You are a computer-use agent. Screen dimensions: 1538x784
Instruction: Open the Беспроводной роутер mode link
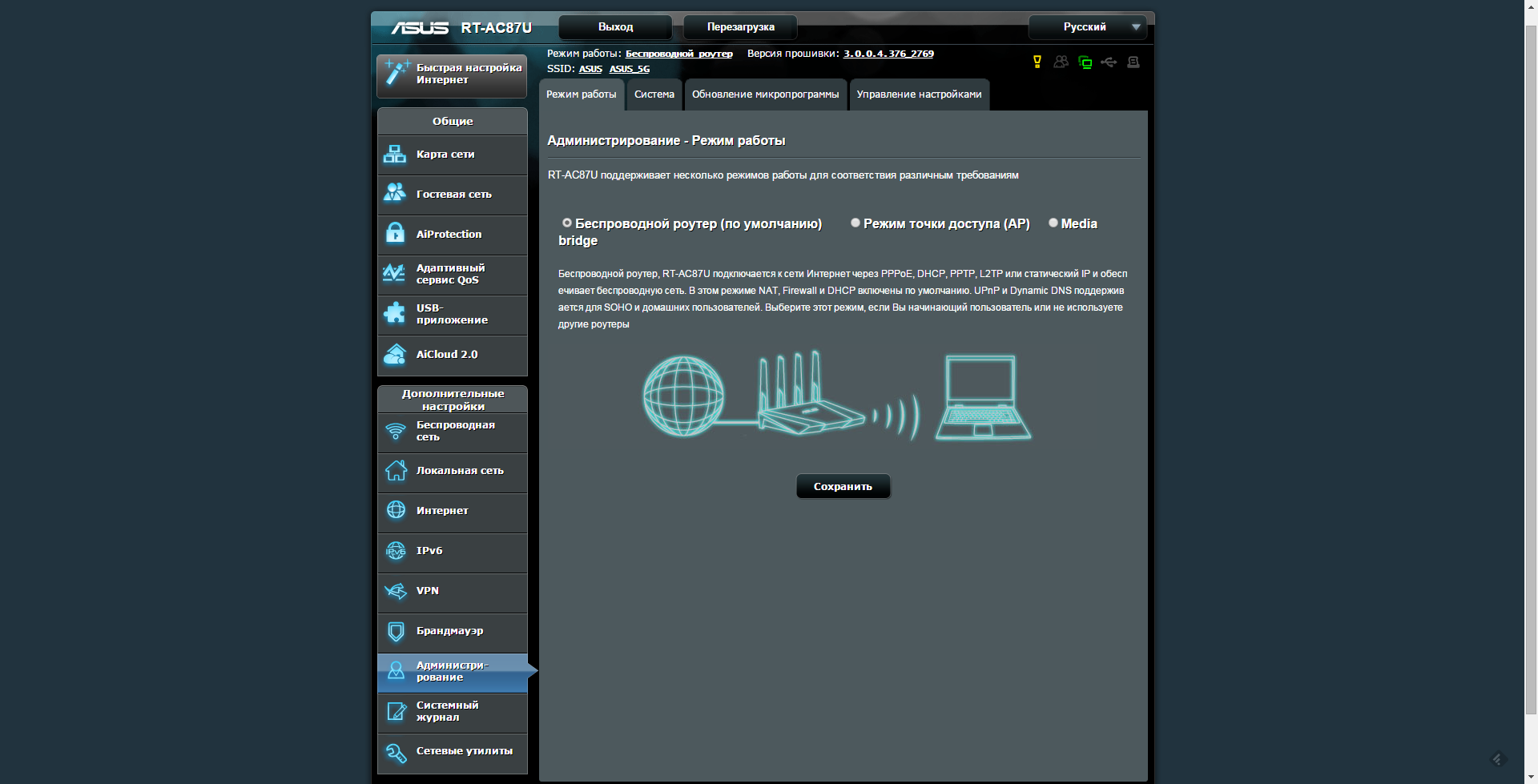pos(678,54)
